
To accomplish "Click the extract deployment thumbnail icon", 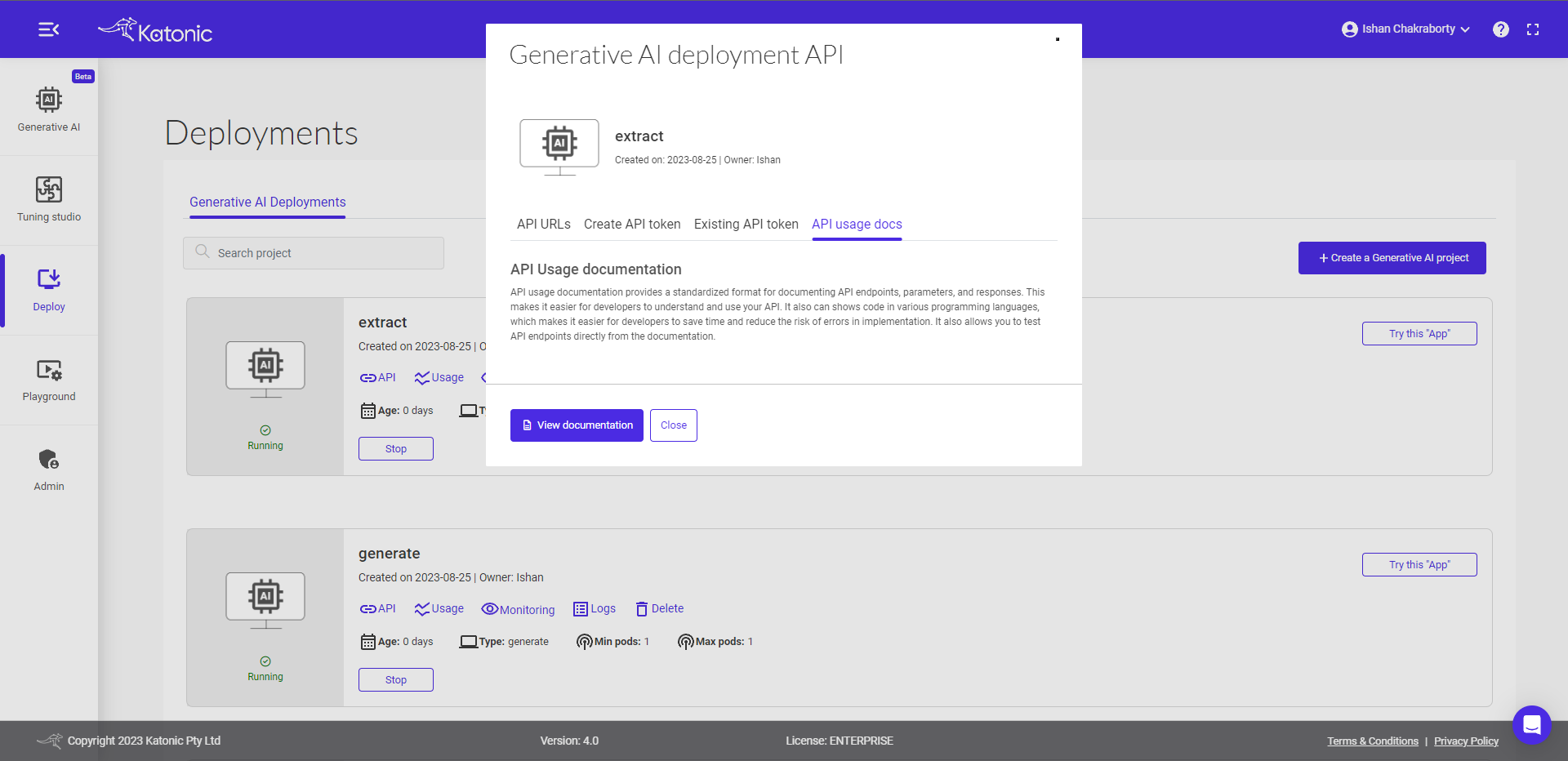I will pos(265,369).
